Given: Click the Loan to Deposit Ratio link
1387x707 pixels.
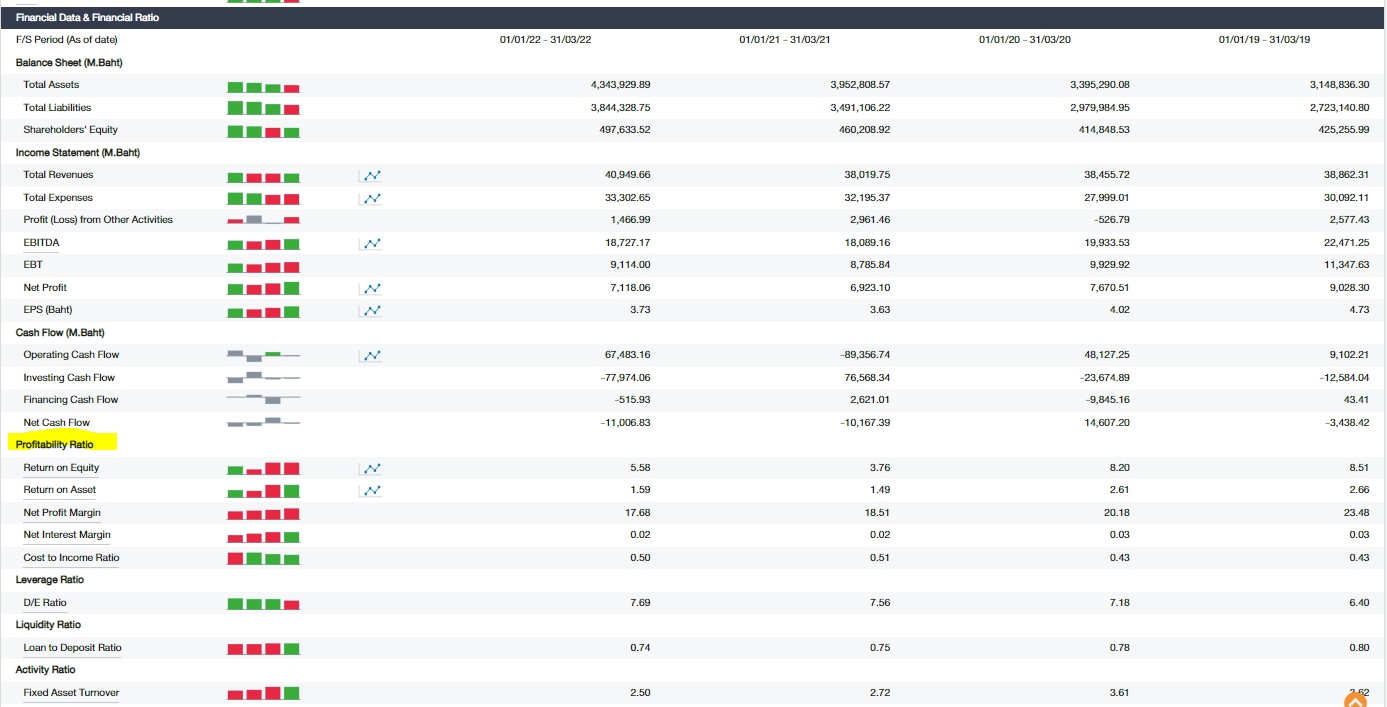Looking at the screenshot, I should click(x=70, y=647).
